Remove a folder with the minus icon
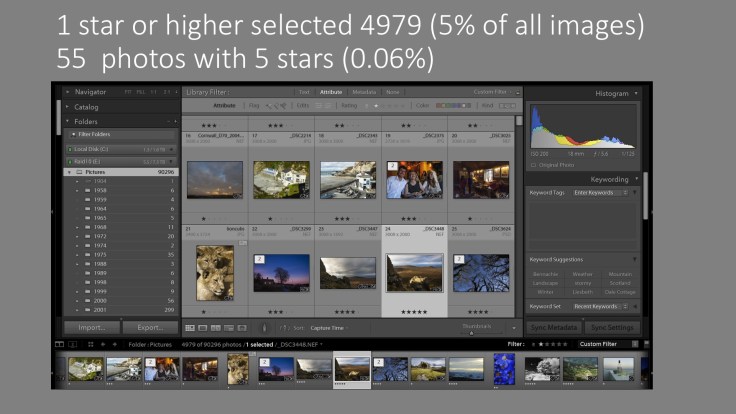Viewport: 736px width, 414px height. pyautogui.click(x=169, y=122)
